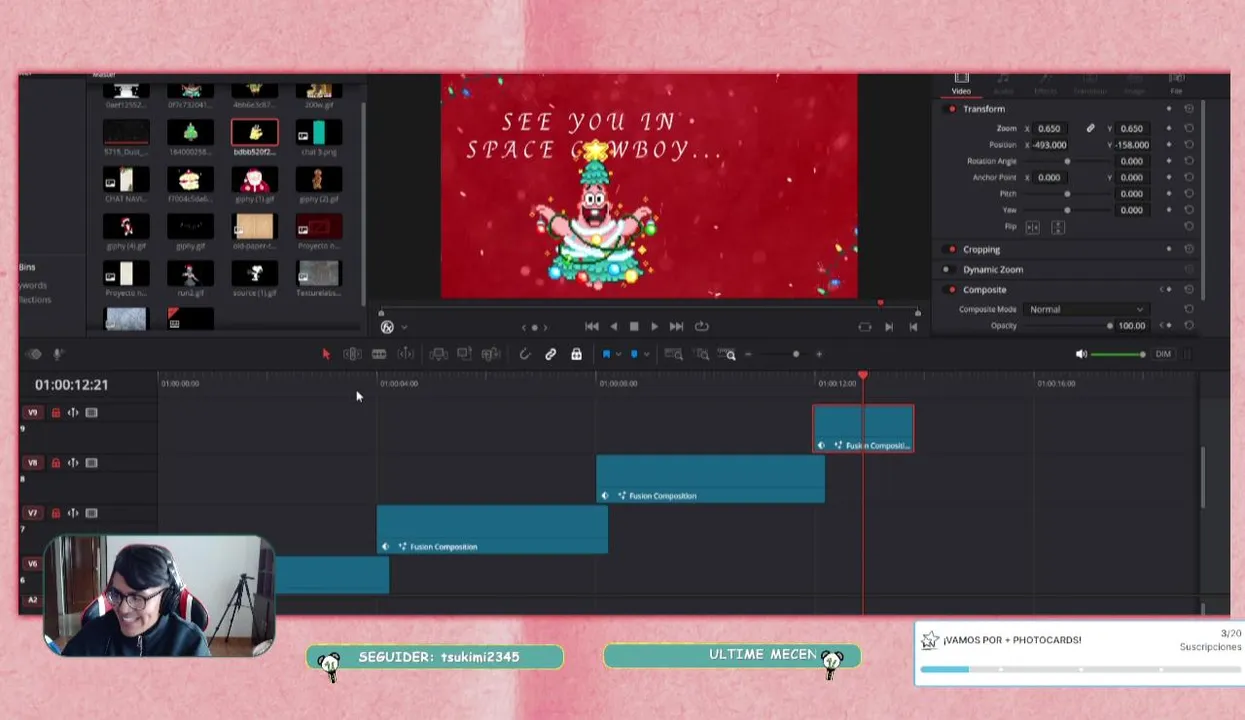Go to next clip edit point

(x=889, y=327)
